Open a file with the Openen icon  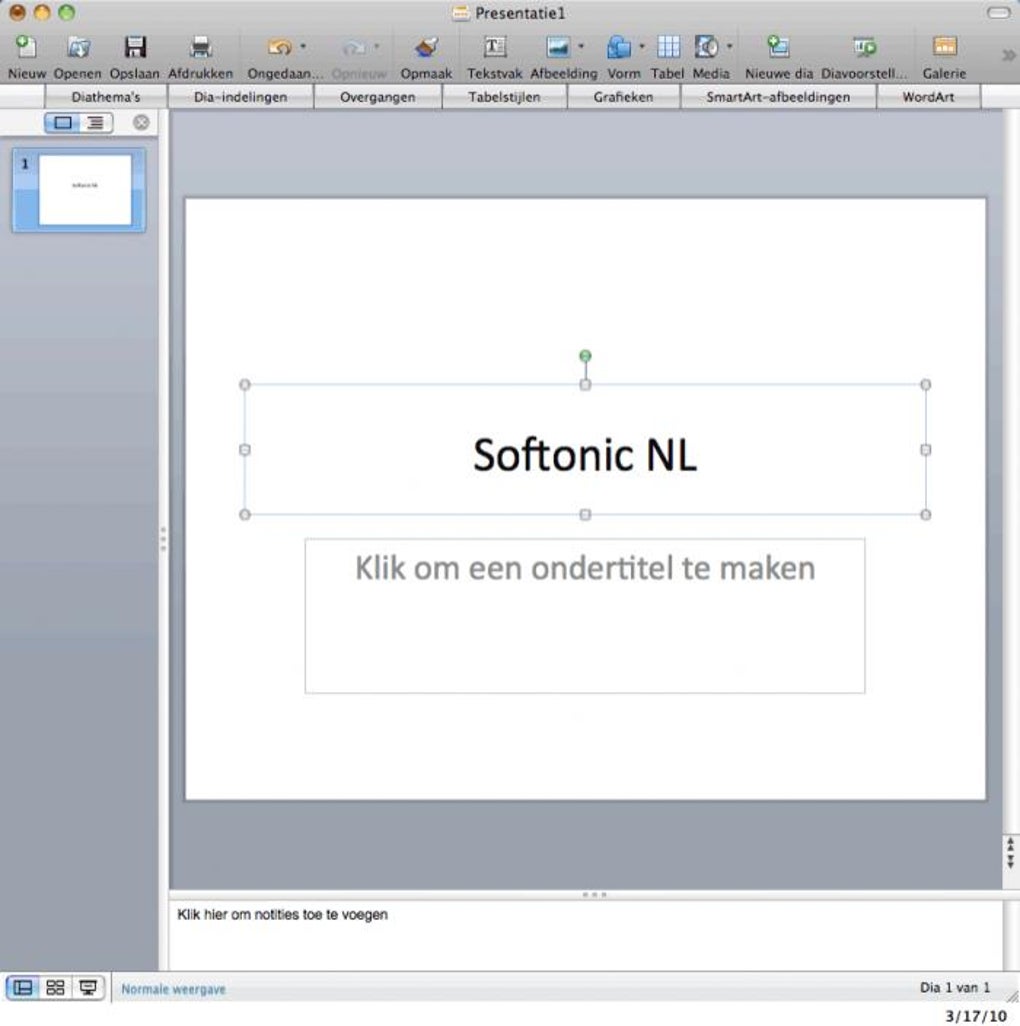(78, 47)
